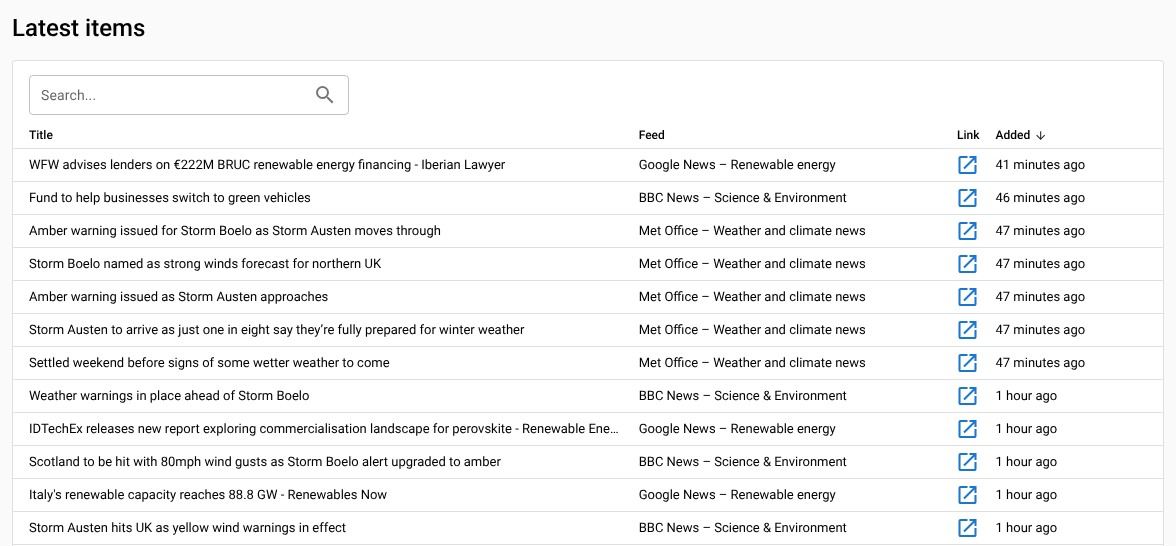Click 46 minutes ago timestamp
Screen dimensions: 1176x546
pos(1040,198)
